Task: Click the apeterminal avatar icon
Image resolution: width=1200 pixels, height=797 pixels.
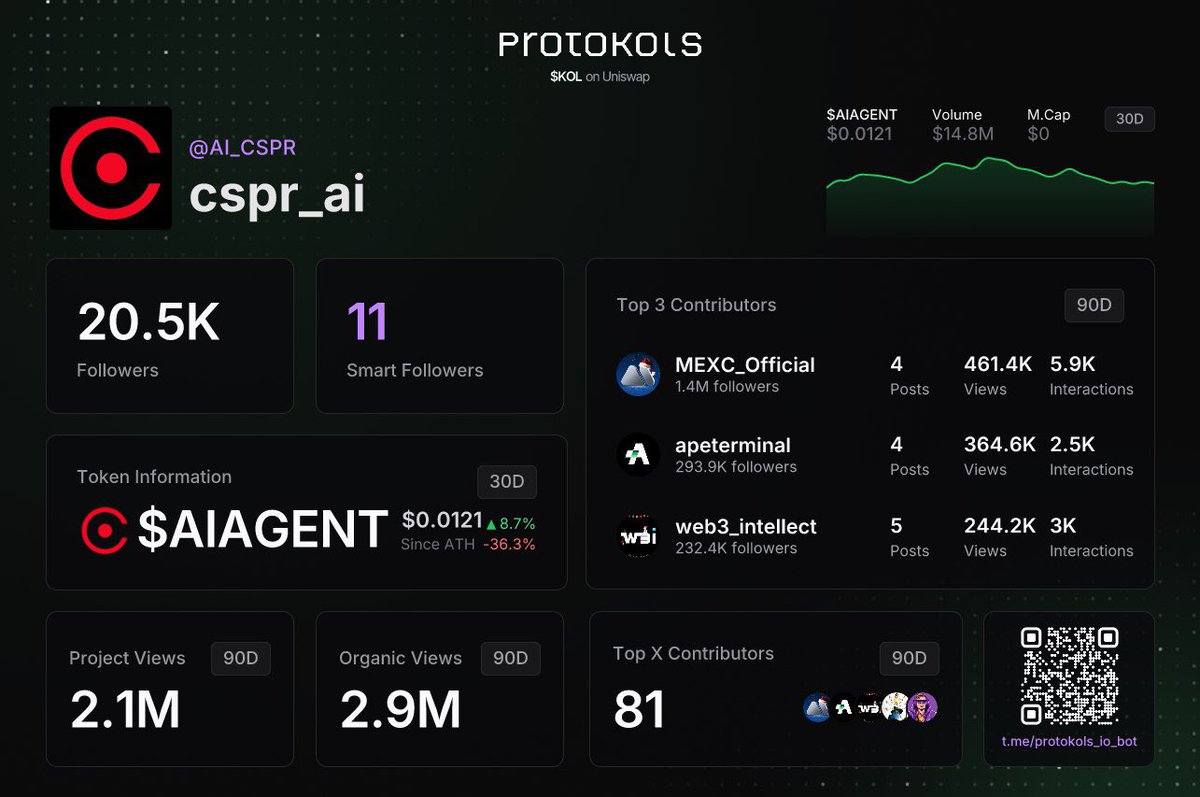Action: [x=638, y=455]
